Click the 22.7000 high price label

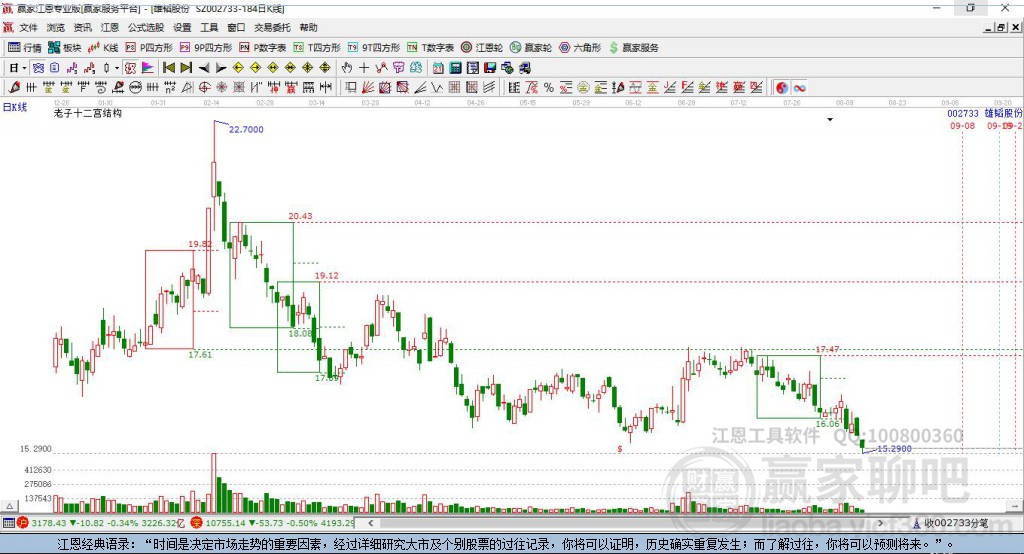[x=246, y=129]
